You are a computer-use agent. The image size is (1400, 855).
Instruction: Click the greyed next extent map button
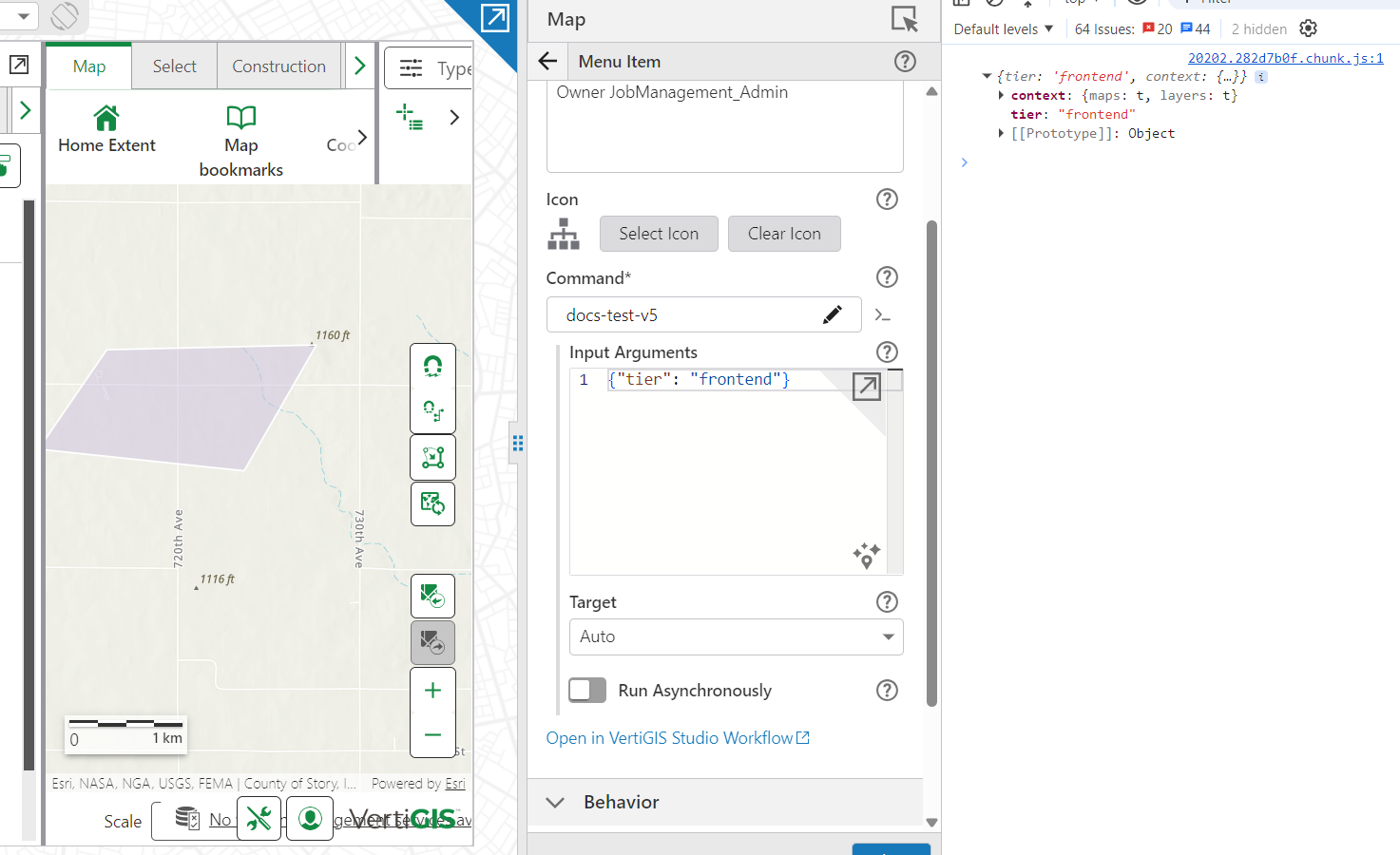432,643
